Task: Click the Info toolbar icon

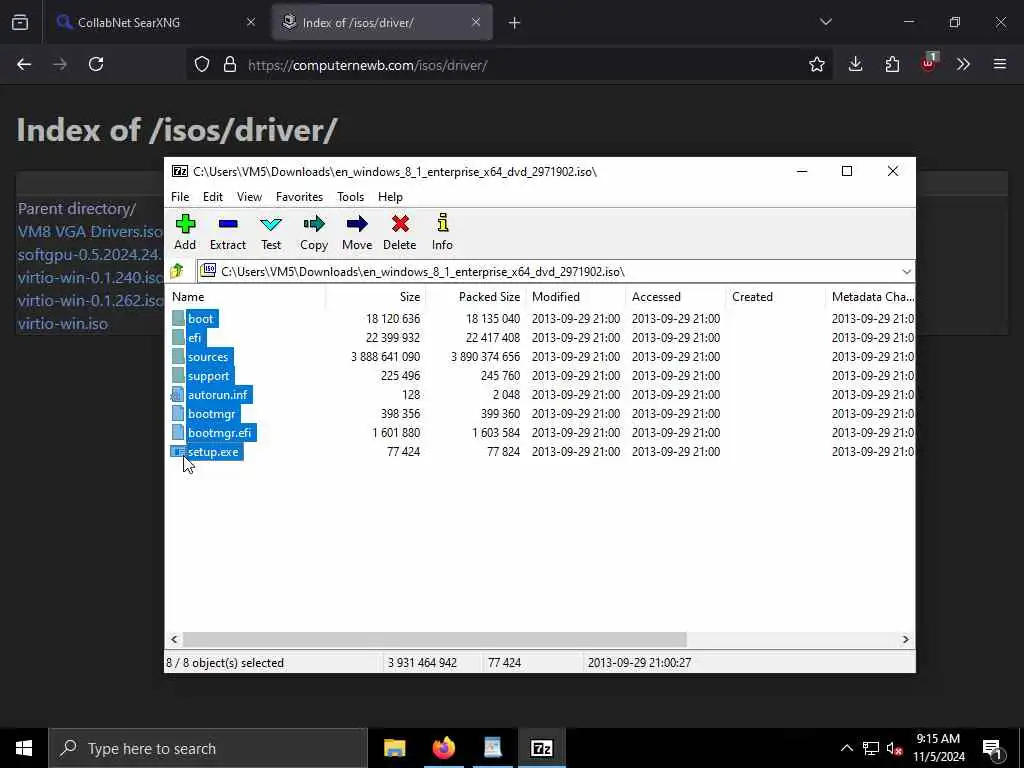Action: click(x=443, y=223)
